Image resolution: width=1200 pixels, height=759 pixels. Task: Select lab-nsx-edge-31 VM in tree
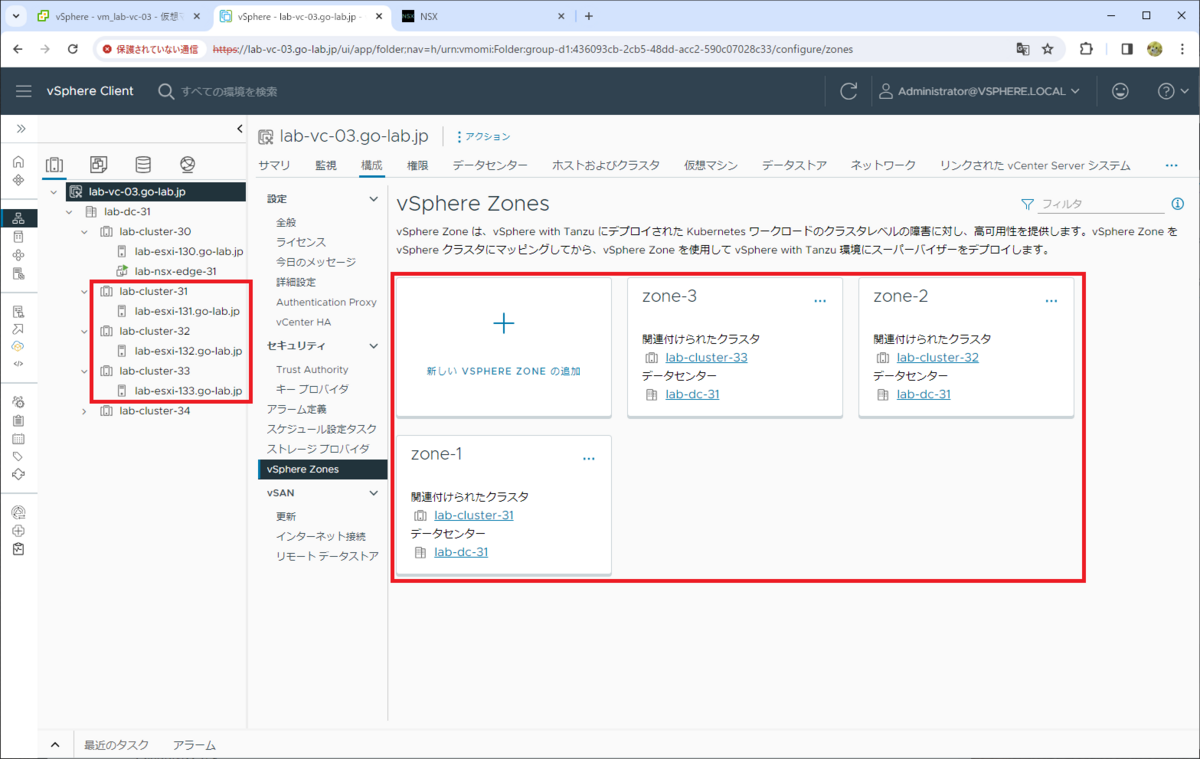point(175,271)
